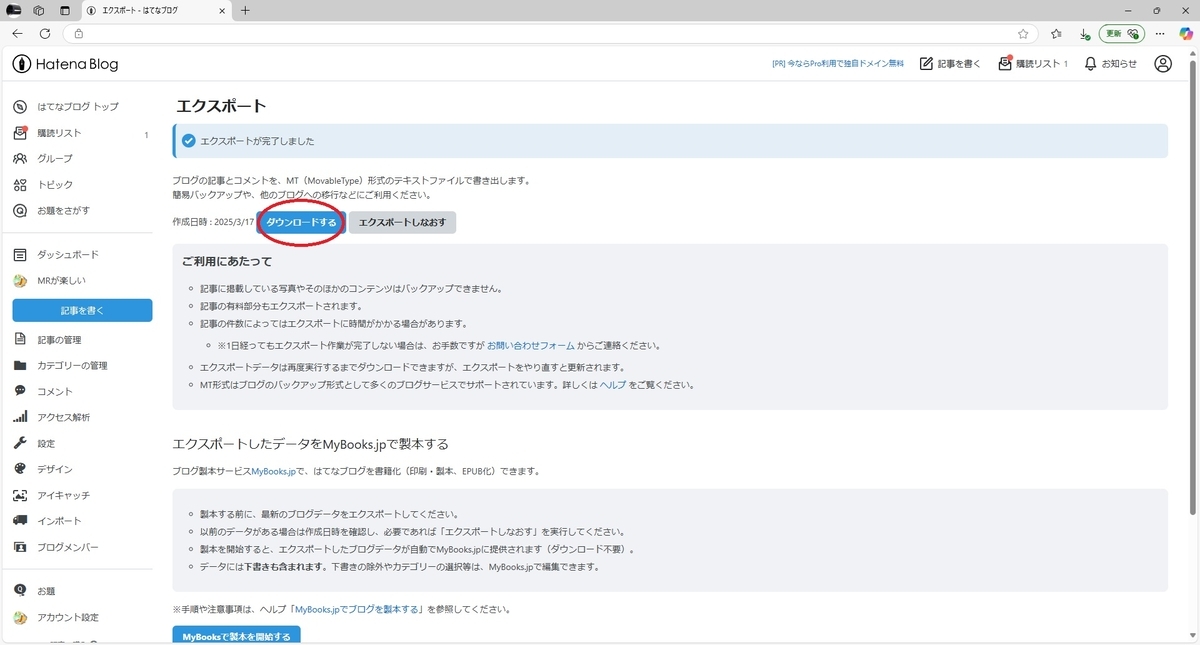
Task: Close the エクスポート browser tab
Action: point(221,10)
